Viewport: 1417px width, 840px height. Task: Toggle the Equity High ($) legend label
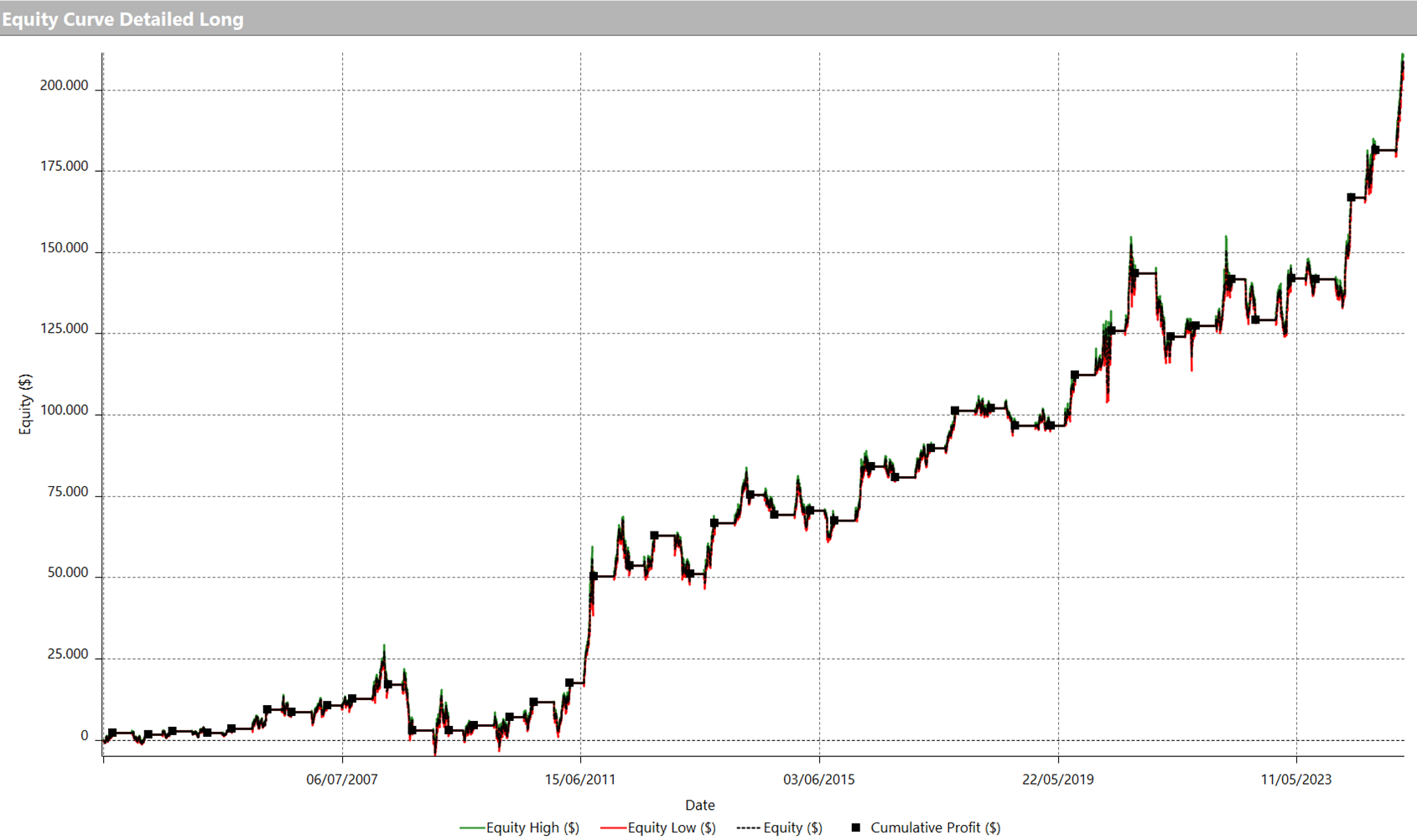532,828
